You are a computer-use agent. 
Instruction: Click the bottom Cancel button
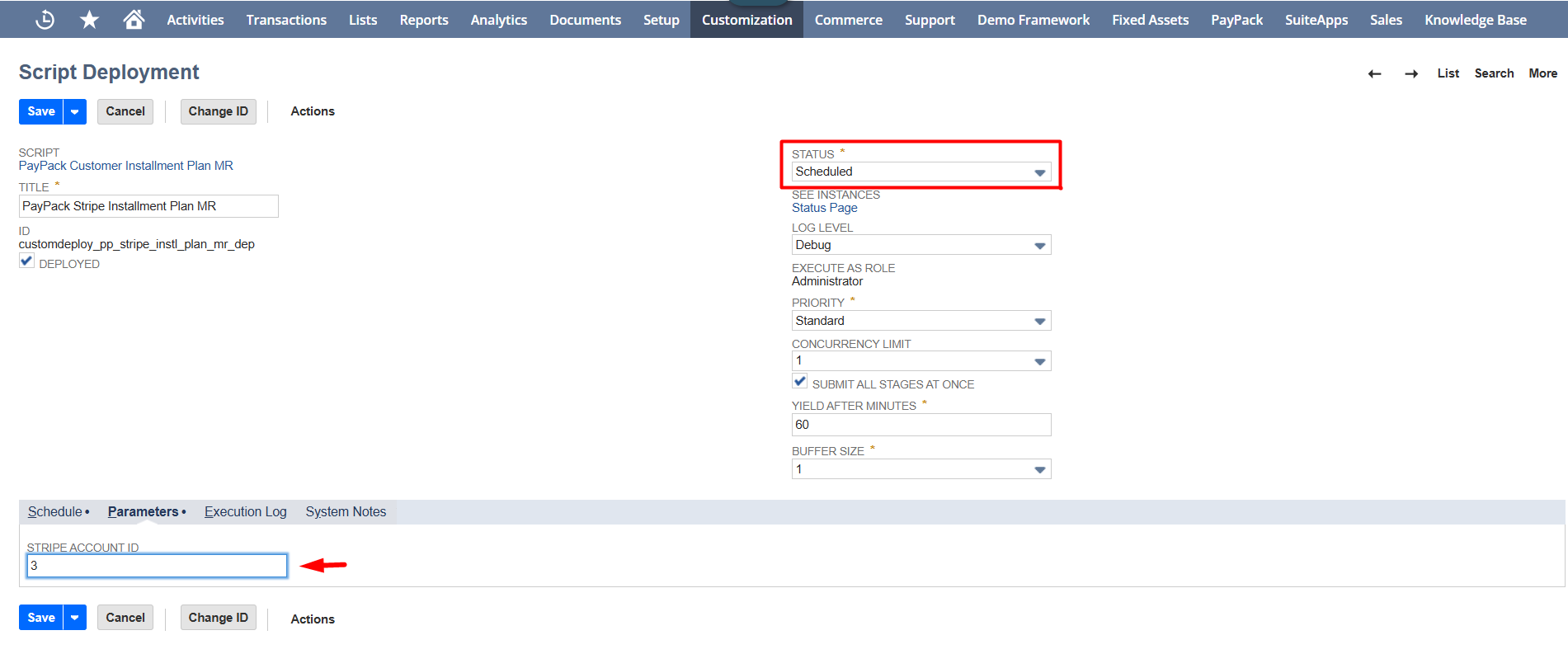click(x=125, y=618)
